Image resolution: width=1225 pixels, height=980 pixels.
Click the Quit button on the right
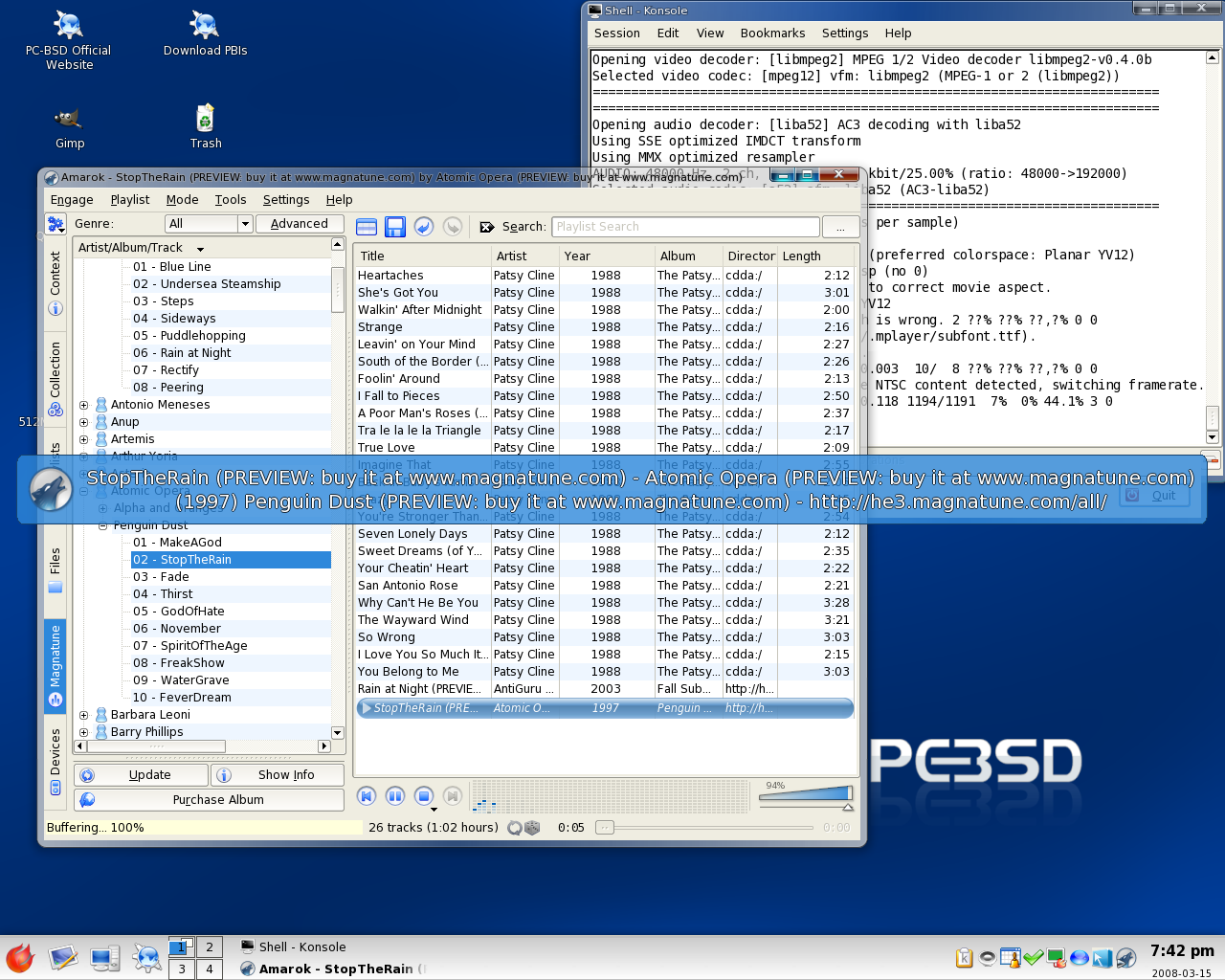pos(1154,496)
